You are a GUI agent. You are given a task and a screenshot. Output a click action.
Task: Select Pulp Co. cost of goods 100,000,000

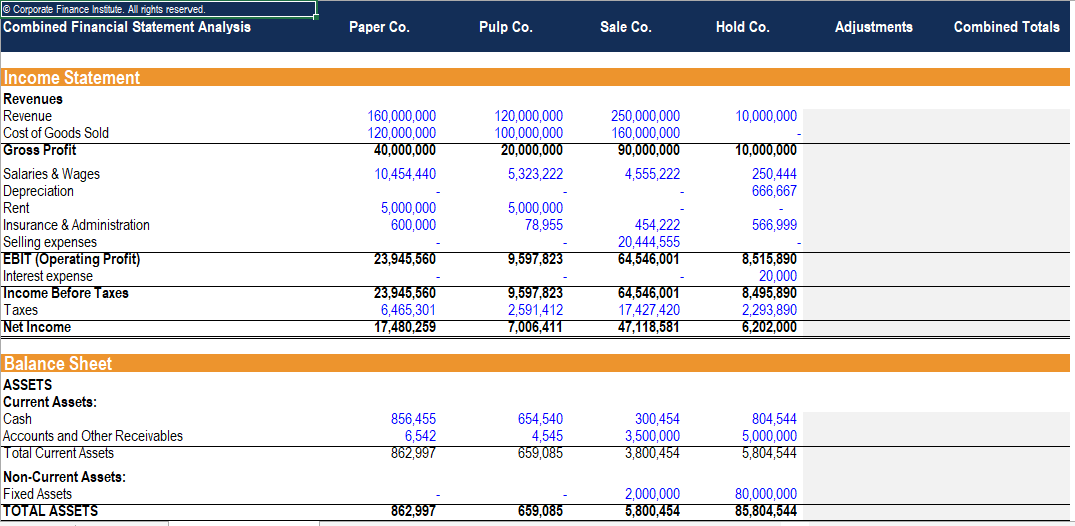529,133
